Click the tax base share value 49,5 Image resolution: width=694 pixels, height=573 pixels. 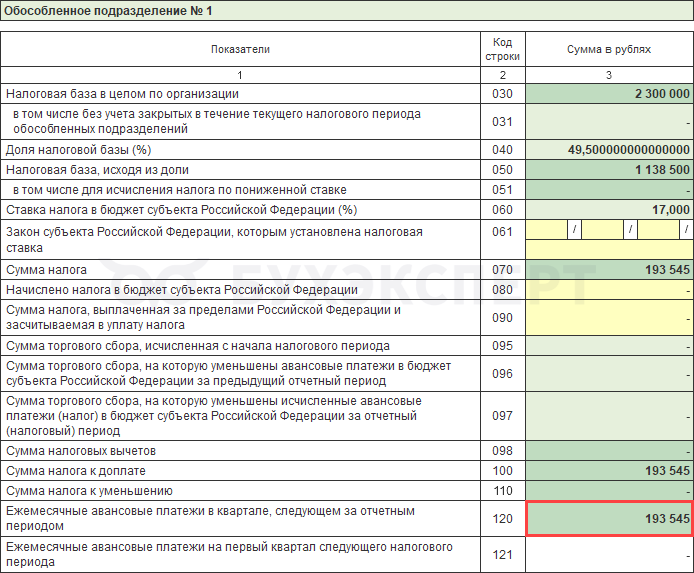[x=609, y=150]
